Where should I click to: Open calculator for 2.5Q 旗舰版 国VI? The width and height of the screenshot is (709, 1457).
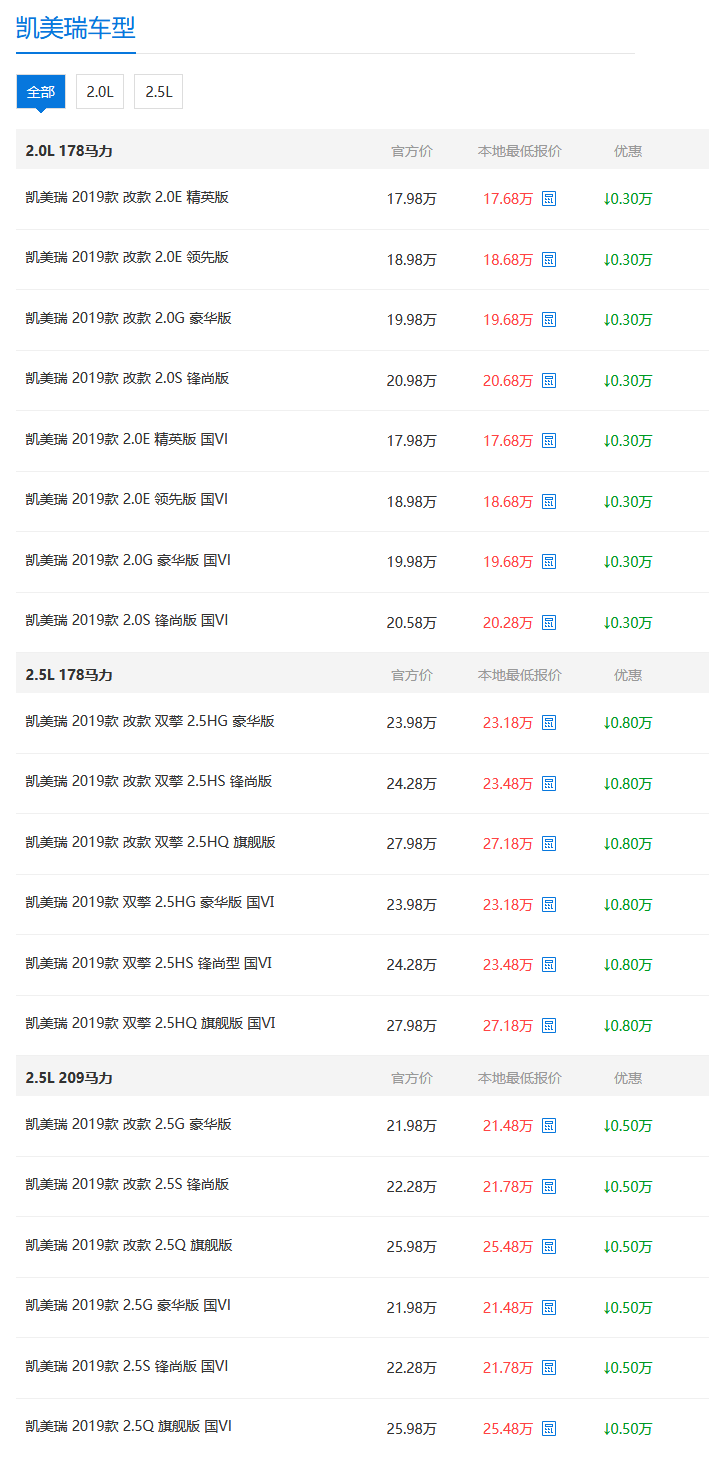pyautogui.click(x=549, y=1429)
